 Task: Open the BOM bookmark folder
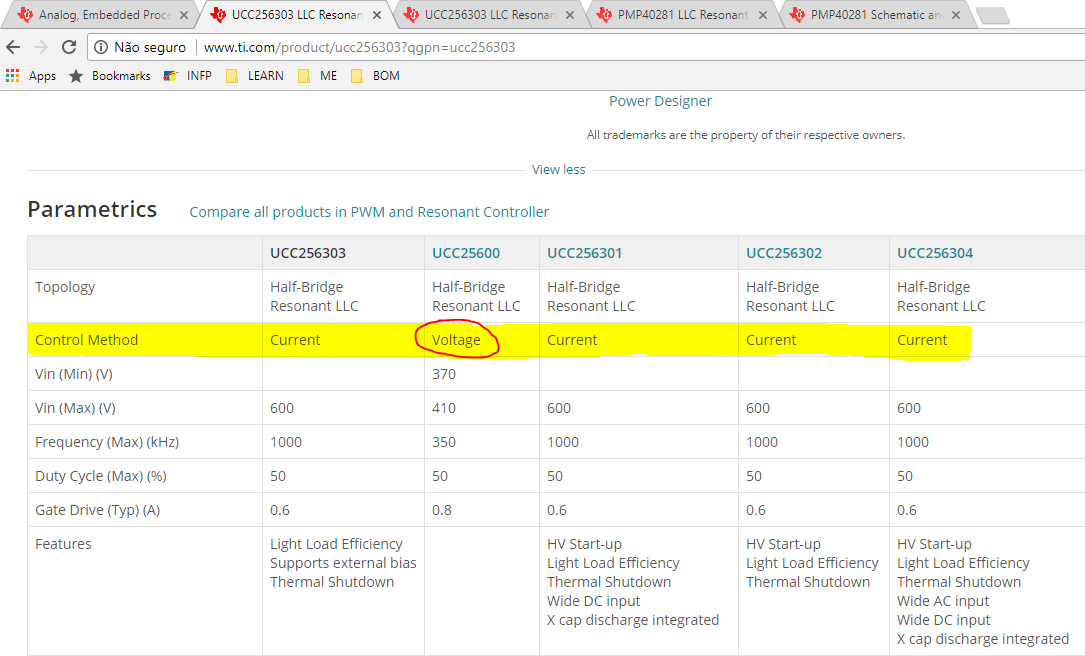click(x=375, y=75)
